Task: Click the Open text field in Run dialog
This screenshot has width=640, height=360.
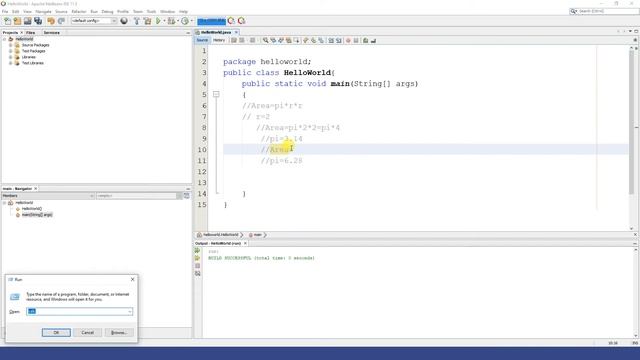Action: [79, 312]
